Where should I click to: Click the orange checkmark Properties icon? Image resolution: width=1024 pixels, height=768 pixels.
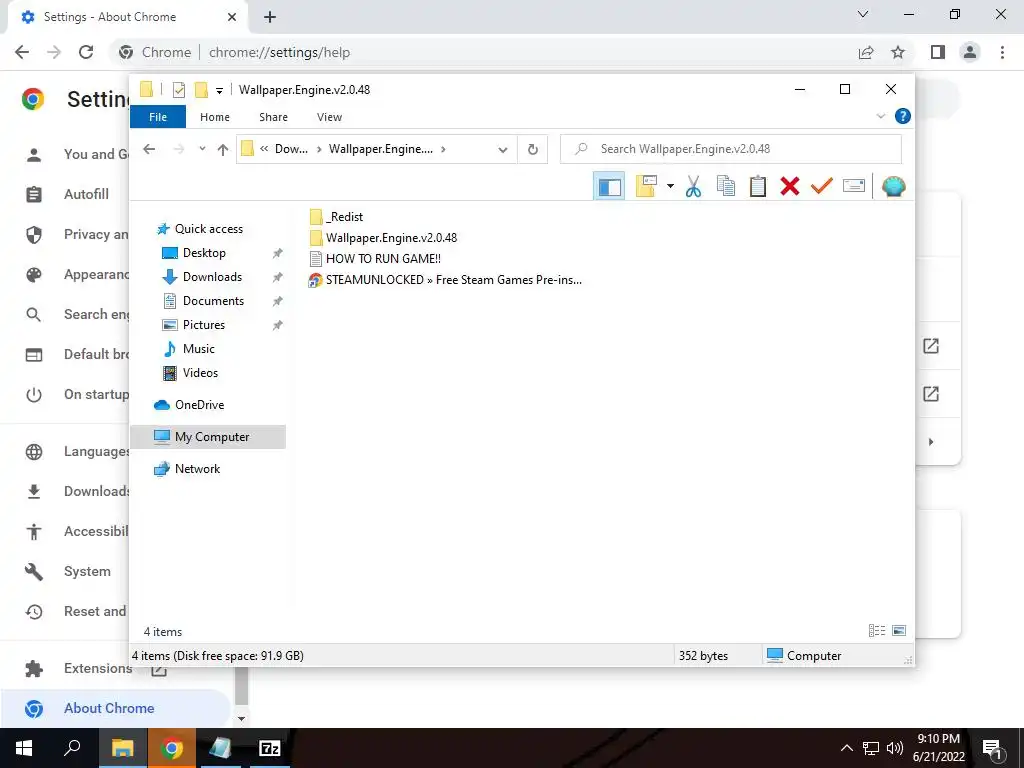coord(822,186)
